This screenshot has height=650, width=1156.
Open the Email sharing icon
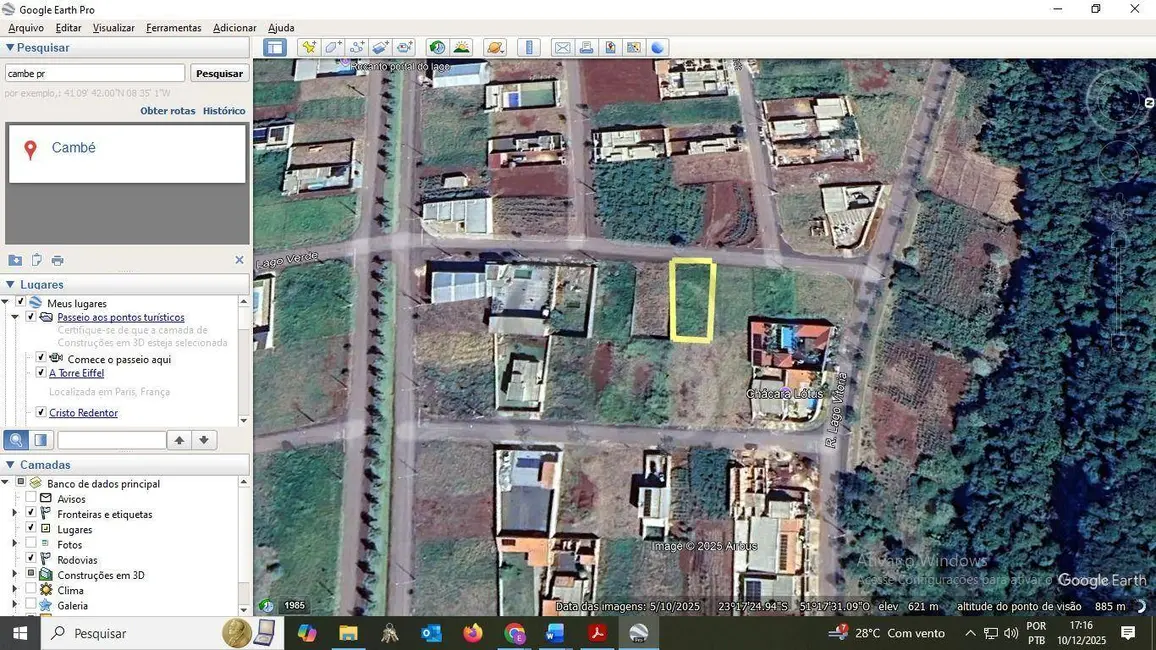click(x=562, y=47)
